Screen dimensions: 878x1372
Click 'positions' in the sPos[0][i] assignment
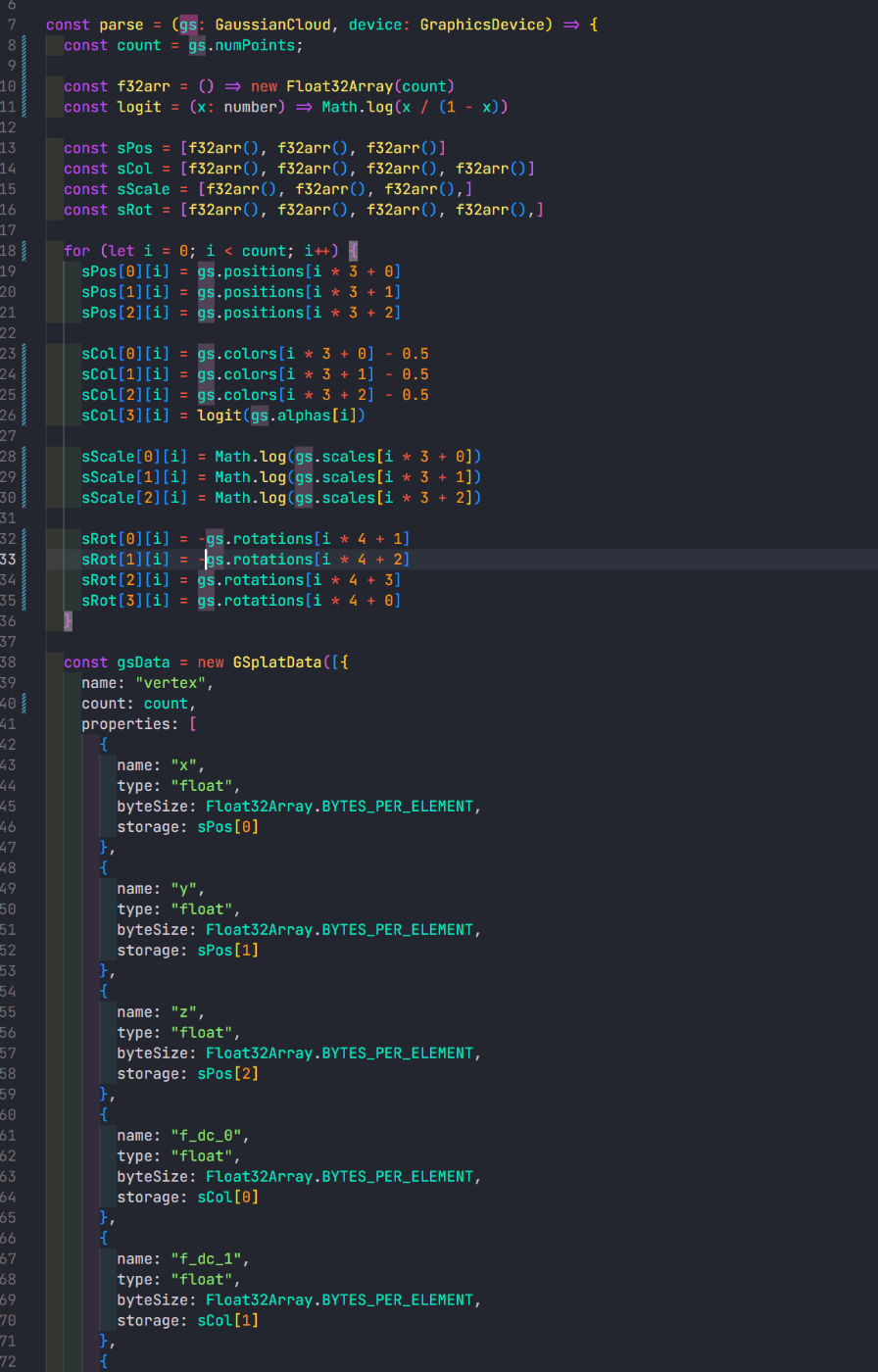(x=265, y=271)
